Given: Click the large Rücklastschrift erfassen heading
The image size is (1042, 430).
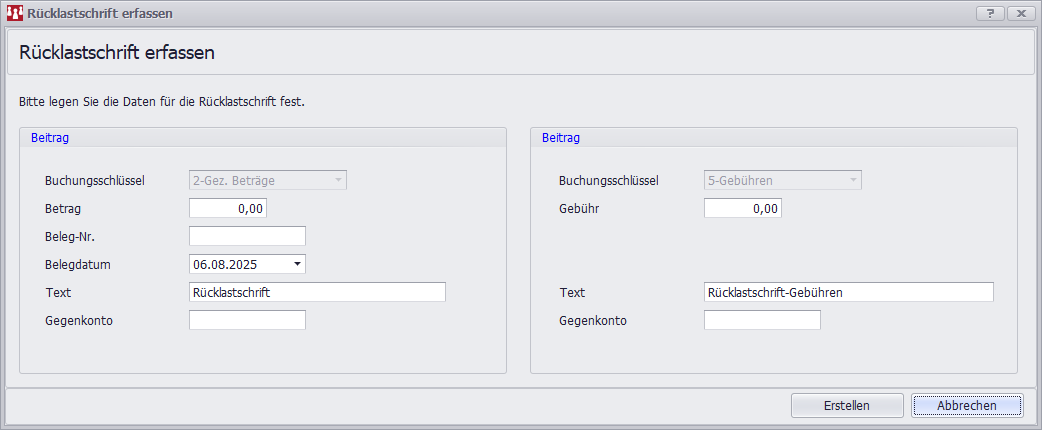Looking at the screenshot, I should point(117,53).
